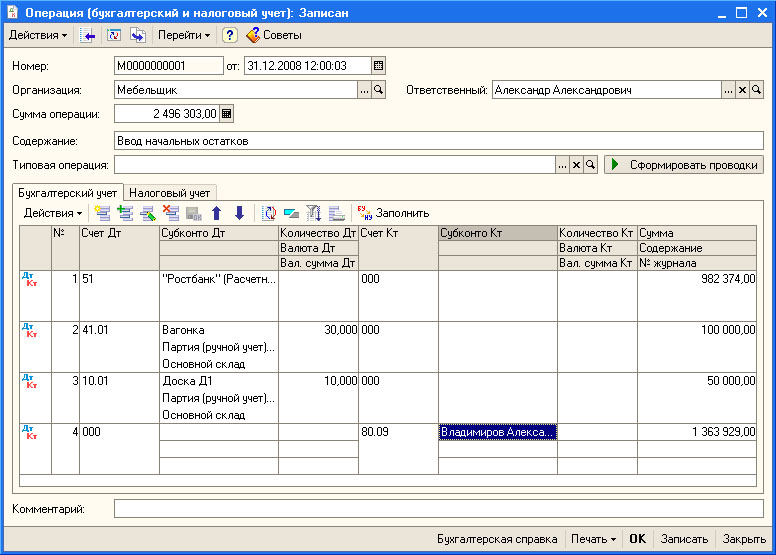Click the refresh document icon in top toolbar
Image resolution: width=776 pixels, height=555 pixels.
[x=114, y=35]
